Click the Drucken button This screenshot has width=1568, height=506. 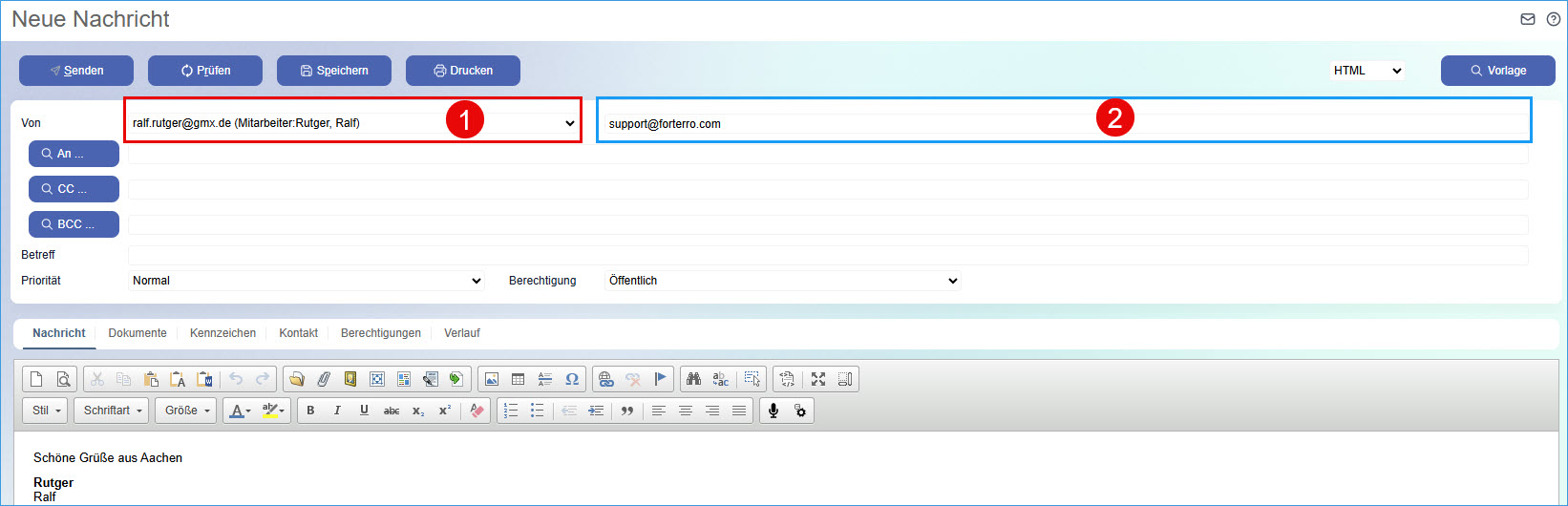[x=463, y=71]
